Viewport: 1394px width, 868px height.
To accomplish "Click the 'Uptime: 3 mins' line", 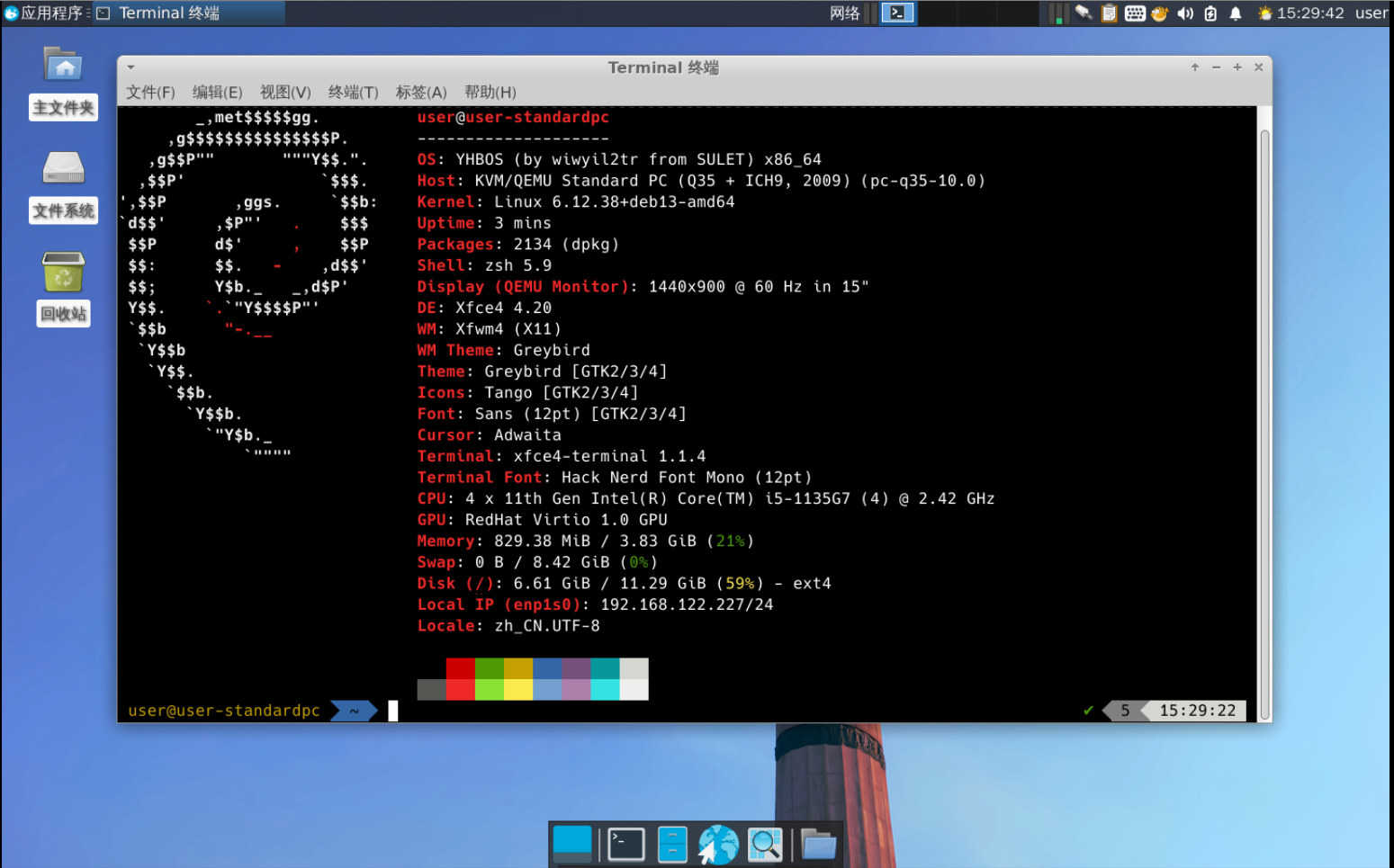I will [x=484, y=223].
